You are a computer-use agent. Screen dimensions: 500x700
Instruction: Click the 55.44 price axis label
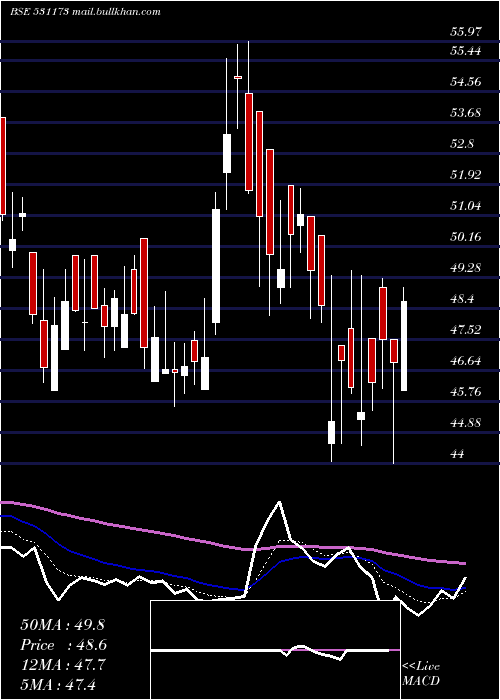pos(466,51)
